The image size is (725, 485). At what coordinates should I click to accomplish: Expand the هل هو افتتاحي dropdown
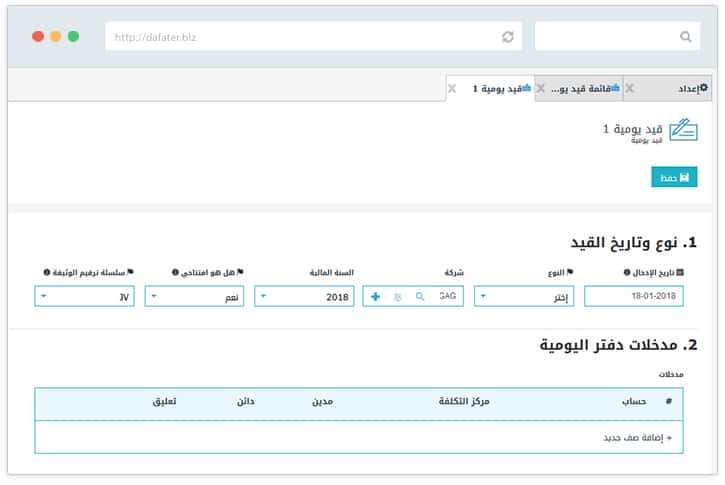tap(194, 297)
